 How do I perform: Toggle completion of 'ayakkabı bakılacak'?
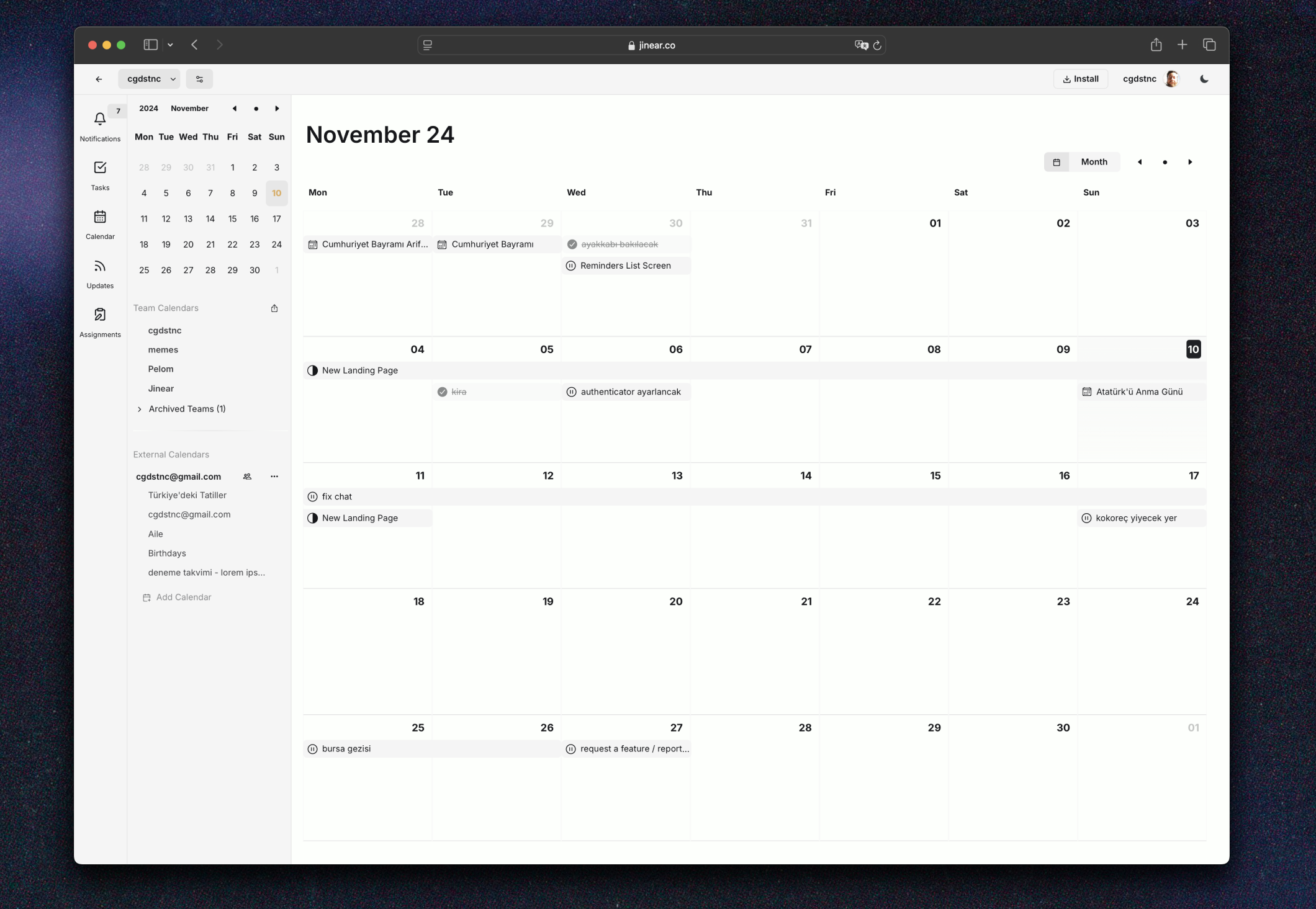click(572, 244)
